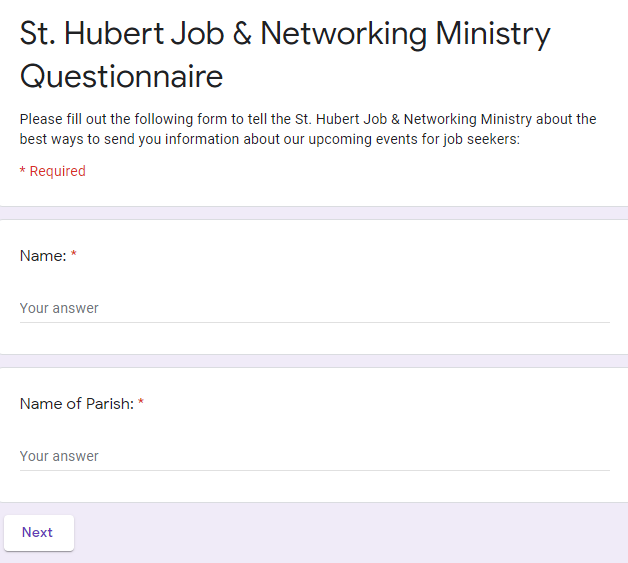This screenshot has height=563, width=628.
Task: Click the underline of the Name answer field
Action: click(x=314, y=322)
